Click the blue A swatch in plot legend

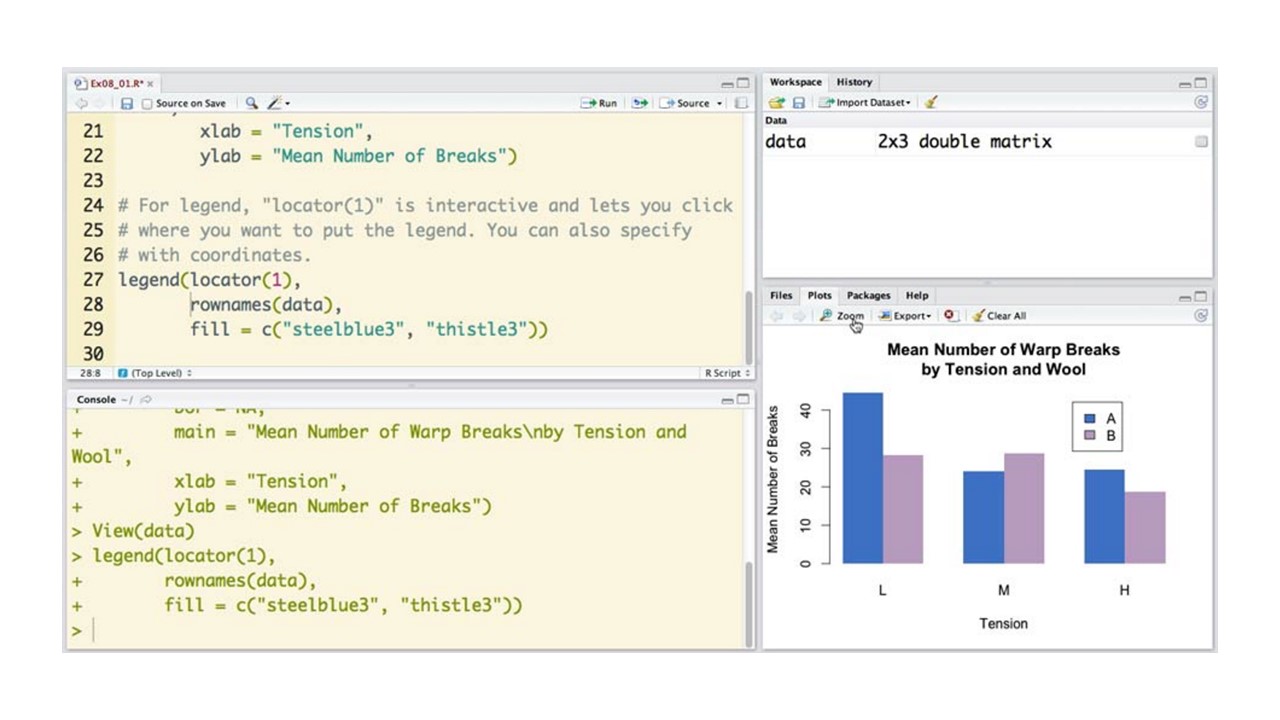point(1091,419)
